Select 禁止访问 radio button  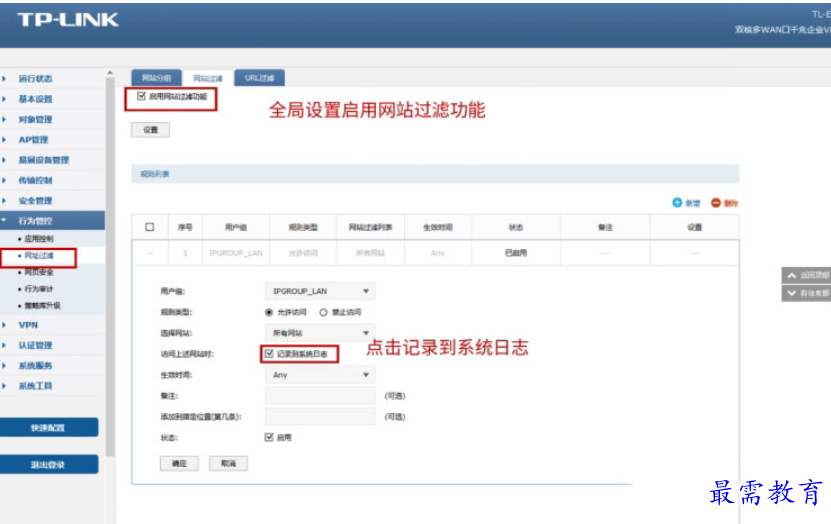point(323,312)
